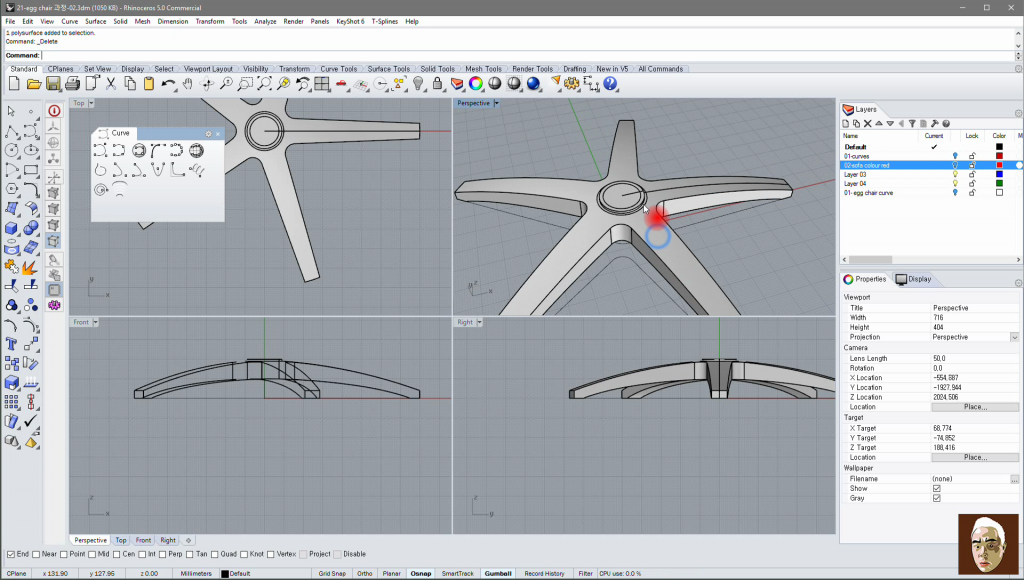1024x580 pixels.
Task: Click the layer filter funnel icon
Action: (912, 123)
